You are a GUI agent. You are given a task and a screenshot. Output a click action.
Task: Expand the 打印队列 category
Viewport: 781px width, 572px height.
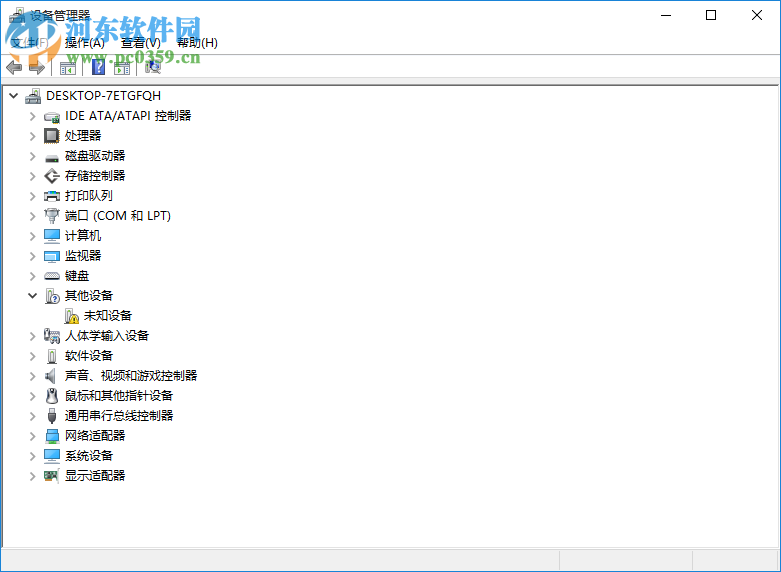33,196
